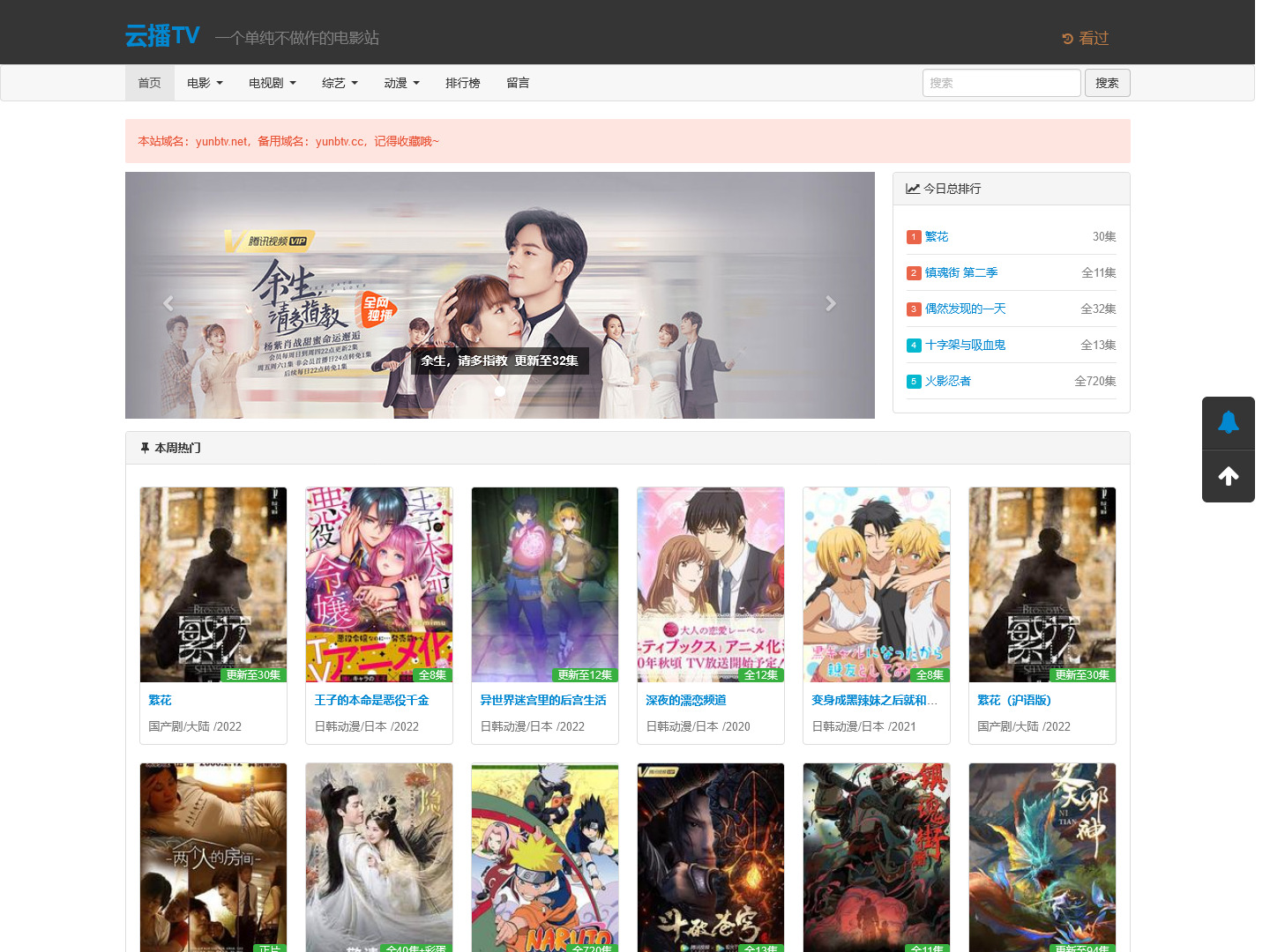Open the white-costume couple drama poster
The height and width of the screenshot is (952, 1270).
click(379, 858)
